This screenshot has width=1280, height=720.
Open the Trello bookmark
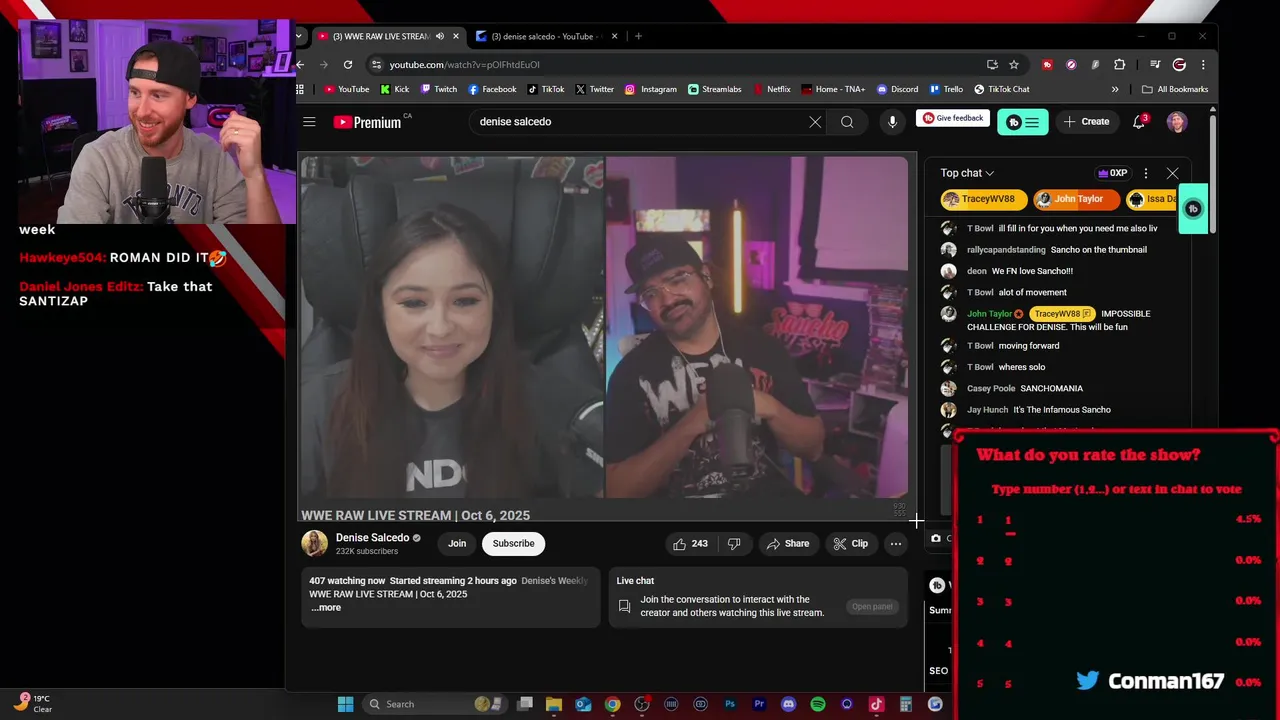[945, 89]
